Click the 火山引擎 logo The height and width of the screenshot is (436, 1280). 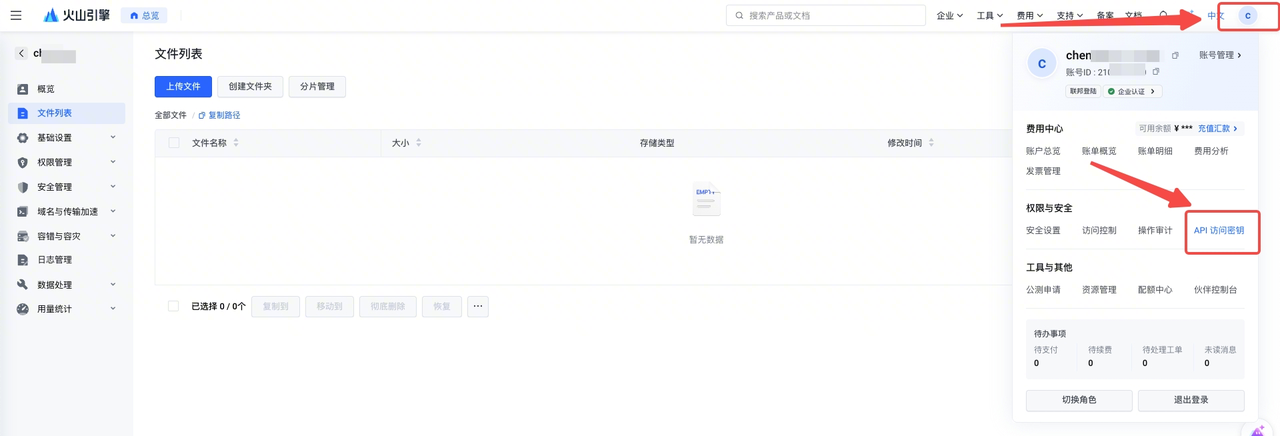[x=77, y=15]
